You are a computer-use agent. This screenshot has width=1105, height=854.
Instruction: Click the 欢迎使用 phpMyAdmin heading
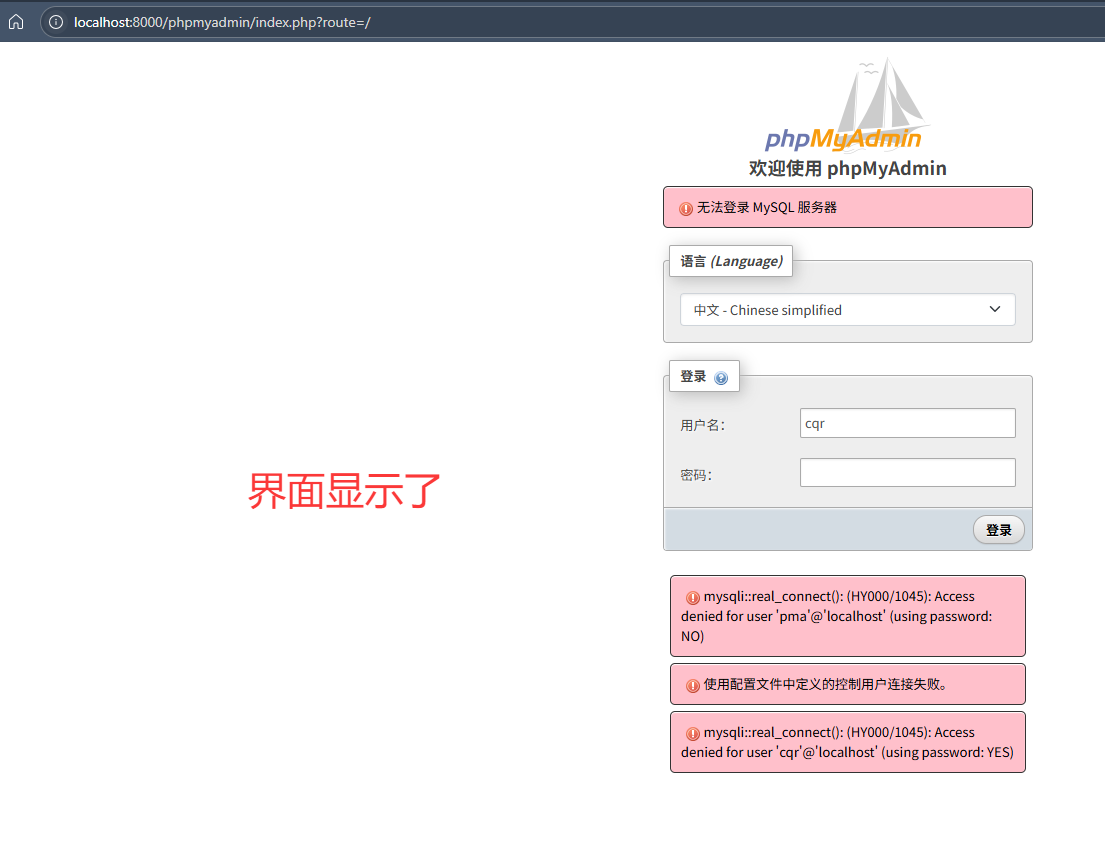(x=847, y=168)
